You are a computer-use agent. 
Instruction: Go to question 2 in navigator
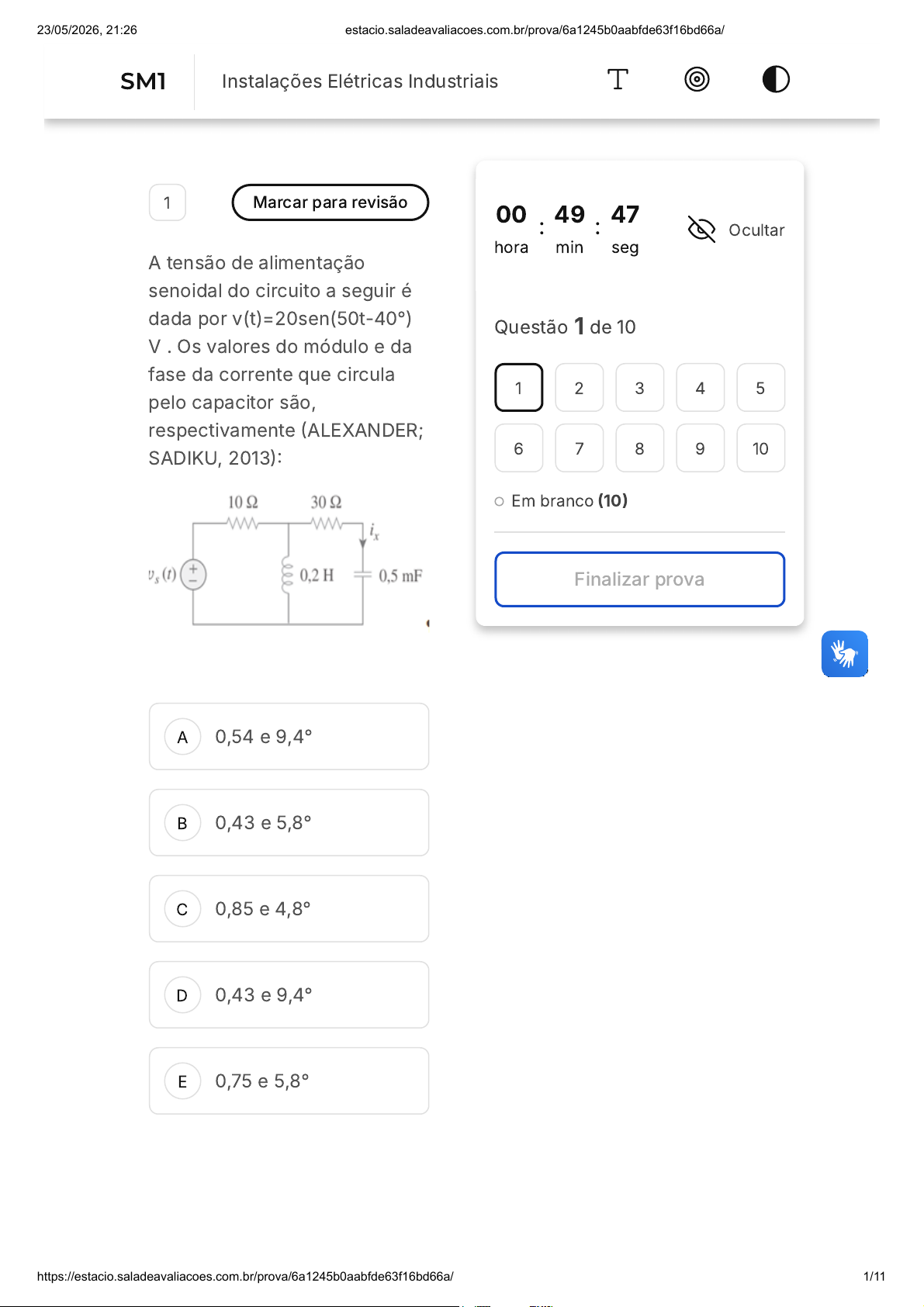(579, 388)
